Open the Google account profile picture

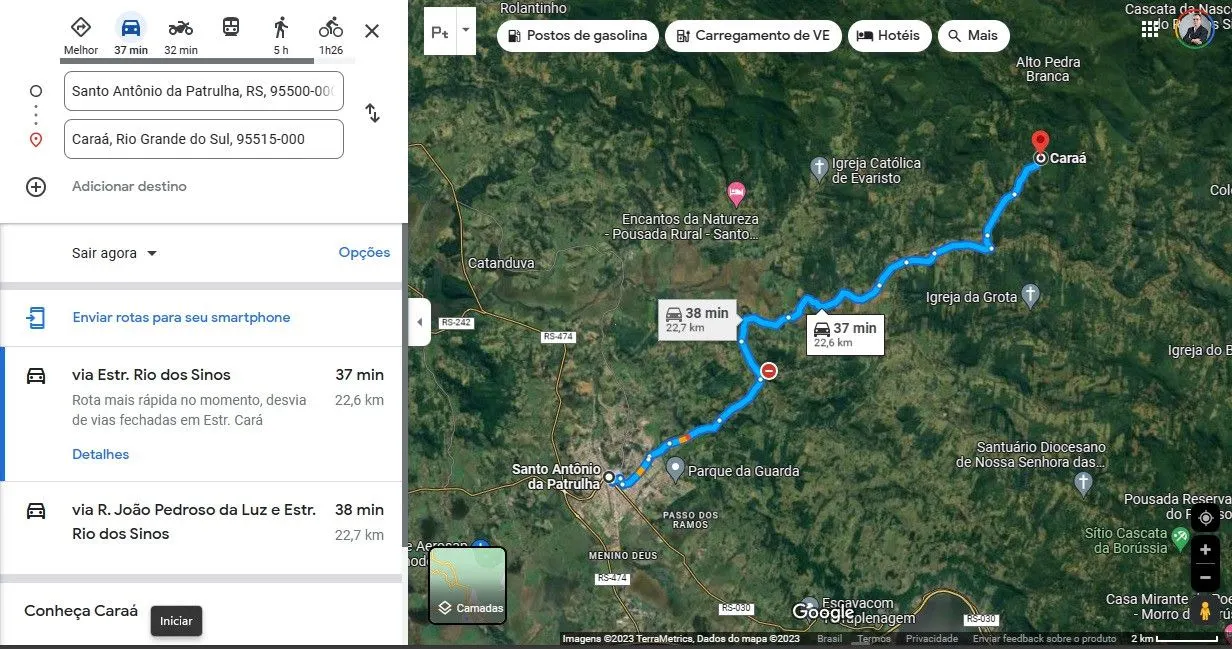pos(1195,28)
